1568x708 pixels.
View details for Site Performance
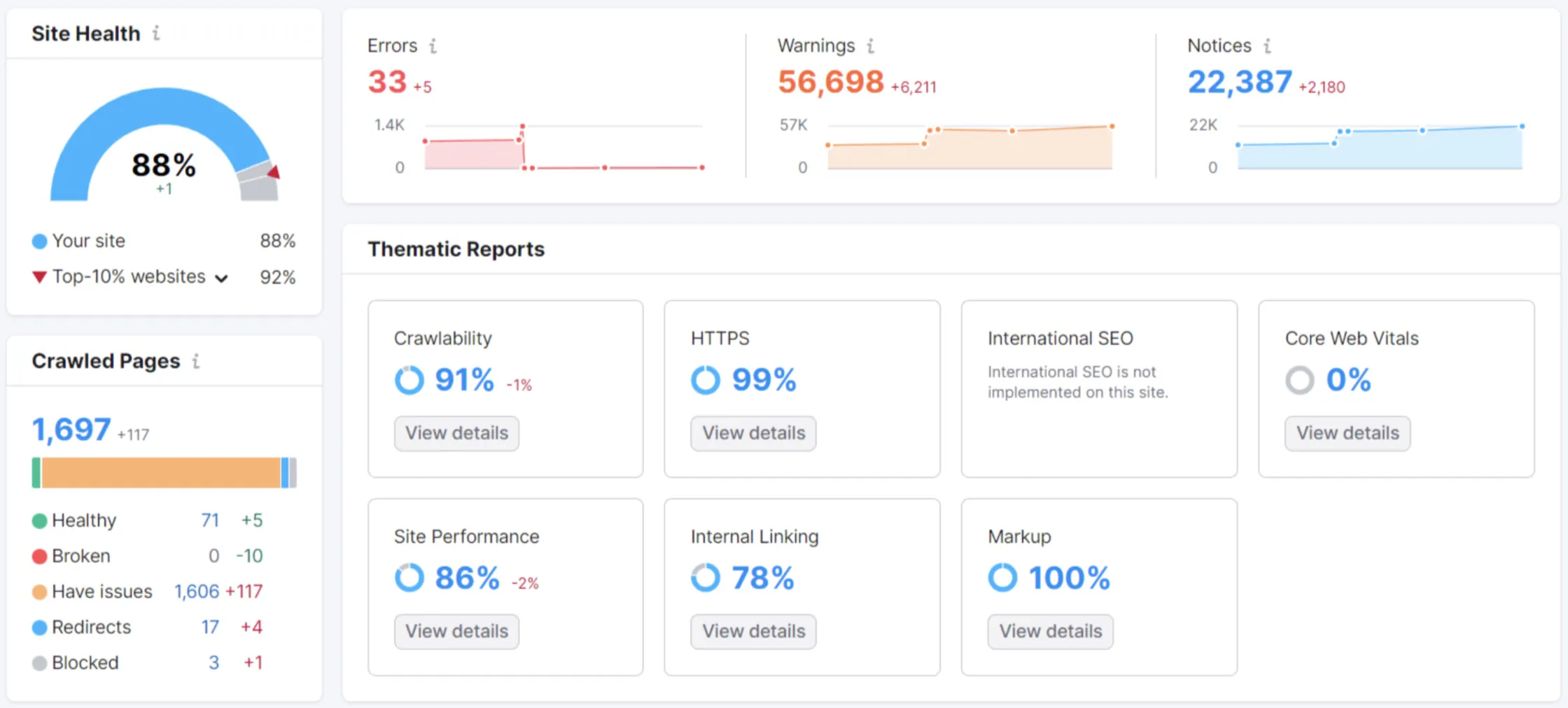click(x=456, y=631)
